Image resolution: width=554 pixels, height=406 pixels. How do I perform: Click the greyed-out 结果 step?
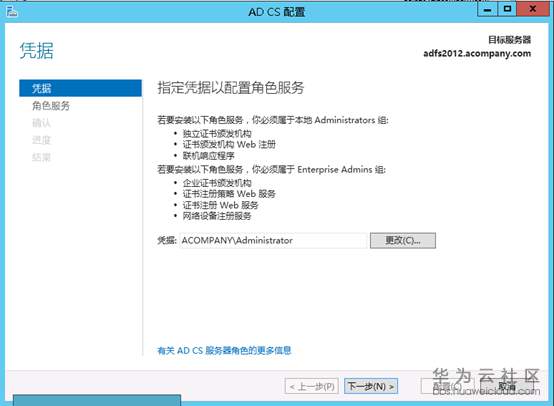tap(42, 157)
